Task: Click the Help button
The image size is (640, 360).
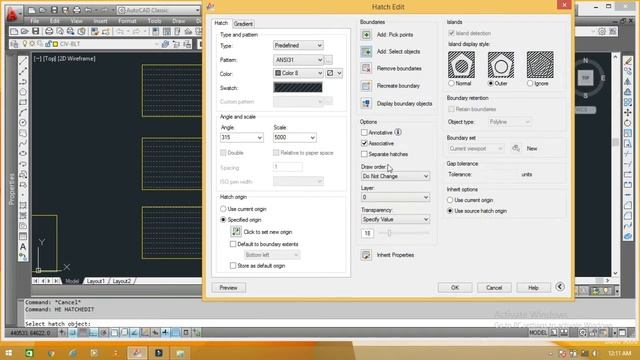Action: click(x=533, y=288)
